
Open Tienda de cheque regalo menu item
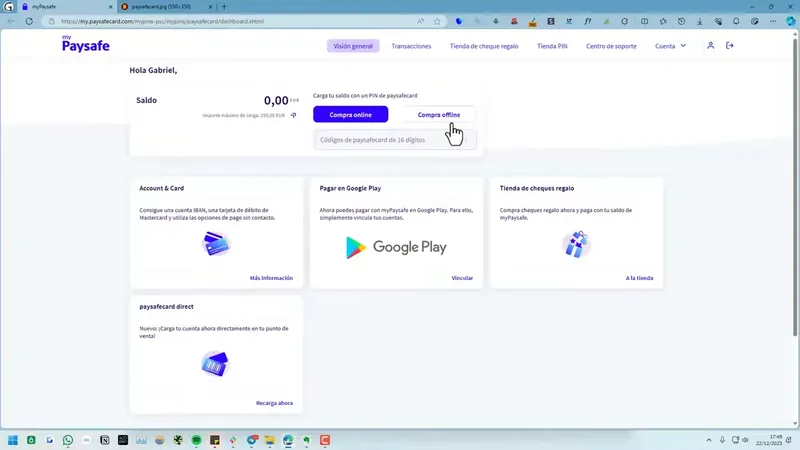pos(484,46)
